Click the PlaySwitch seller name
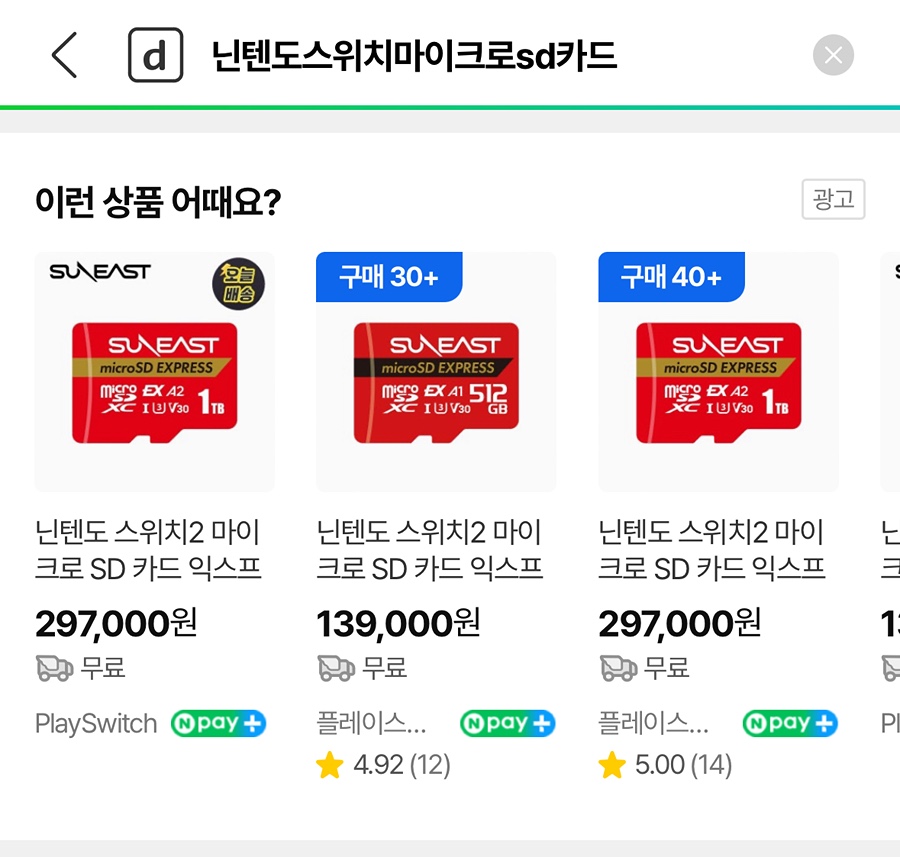This screenshot has height=857, width=900. point(96,723)
